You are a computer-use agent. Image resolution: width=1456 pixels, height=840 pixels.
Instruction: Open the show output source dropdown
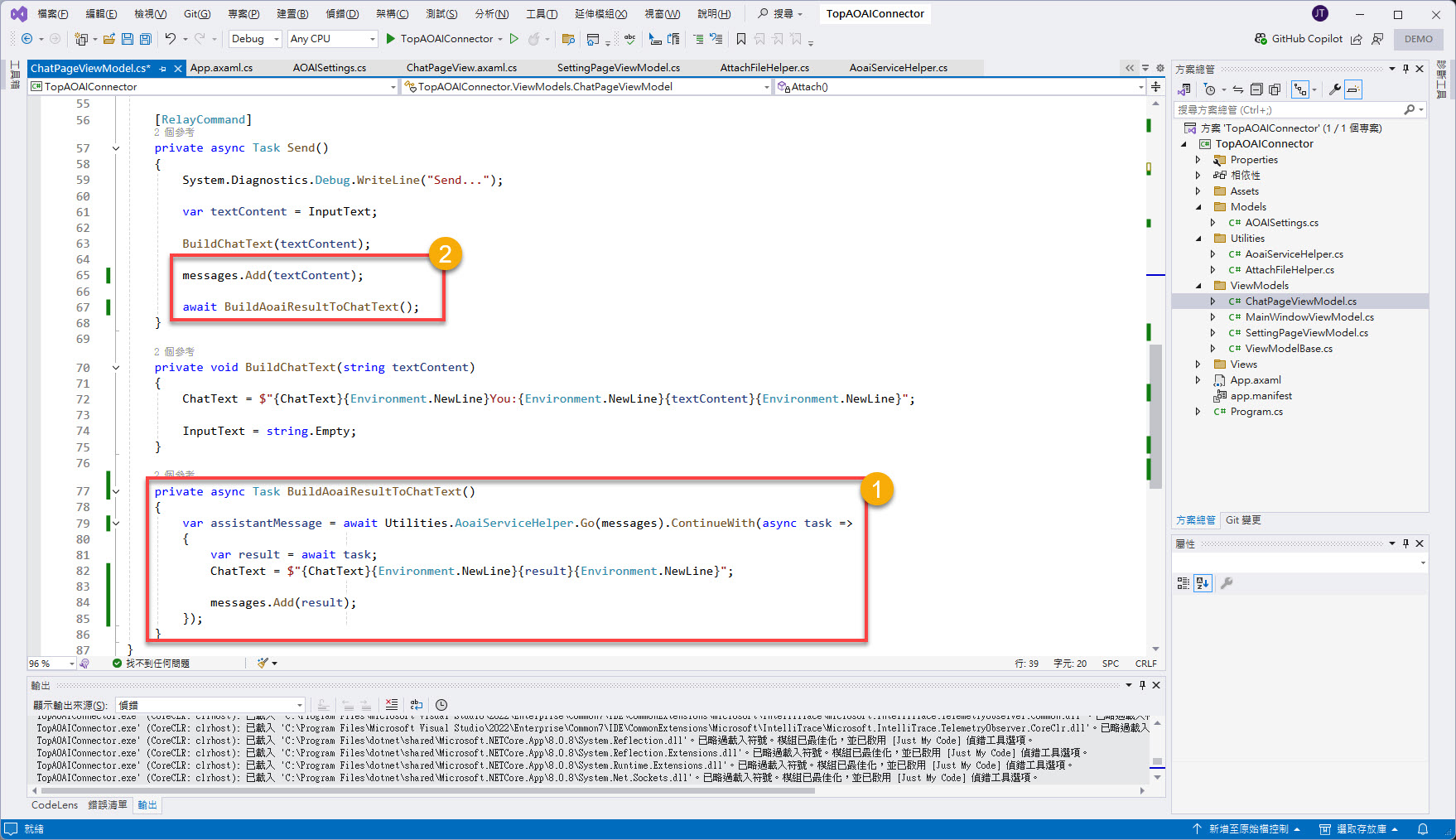tap(210, 705)
